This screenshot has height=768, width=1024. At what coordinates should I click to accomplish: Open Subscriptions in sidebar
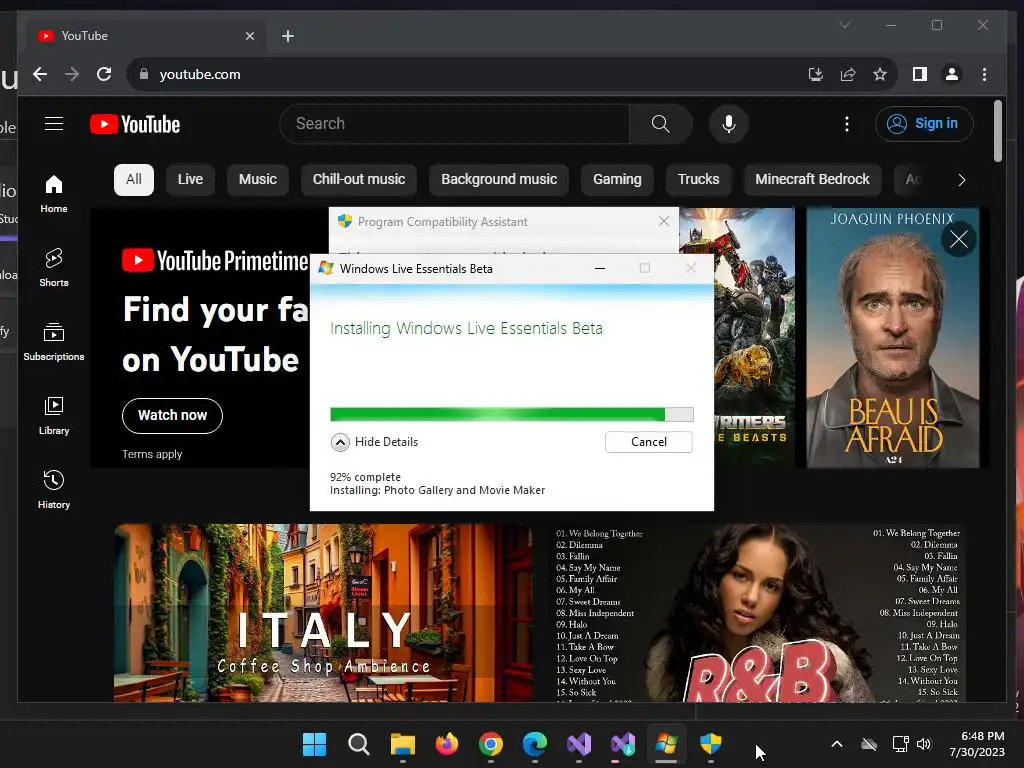(54, 342)
